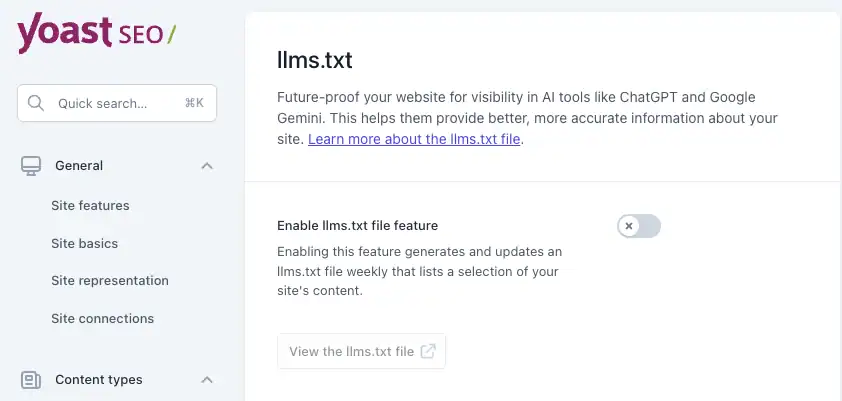842x401 pixels.
Task: Collapse the Content types chevron
Action: (207, 380)
